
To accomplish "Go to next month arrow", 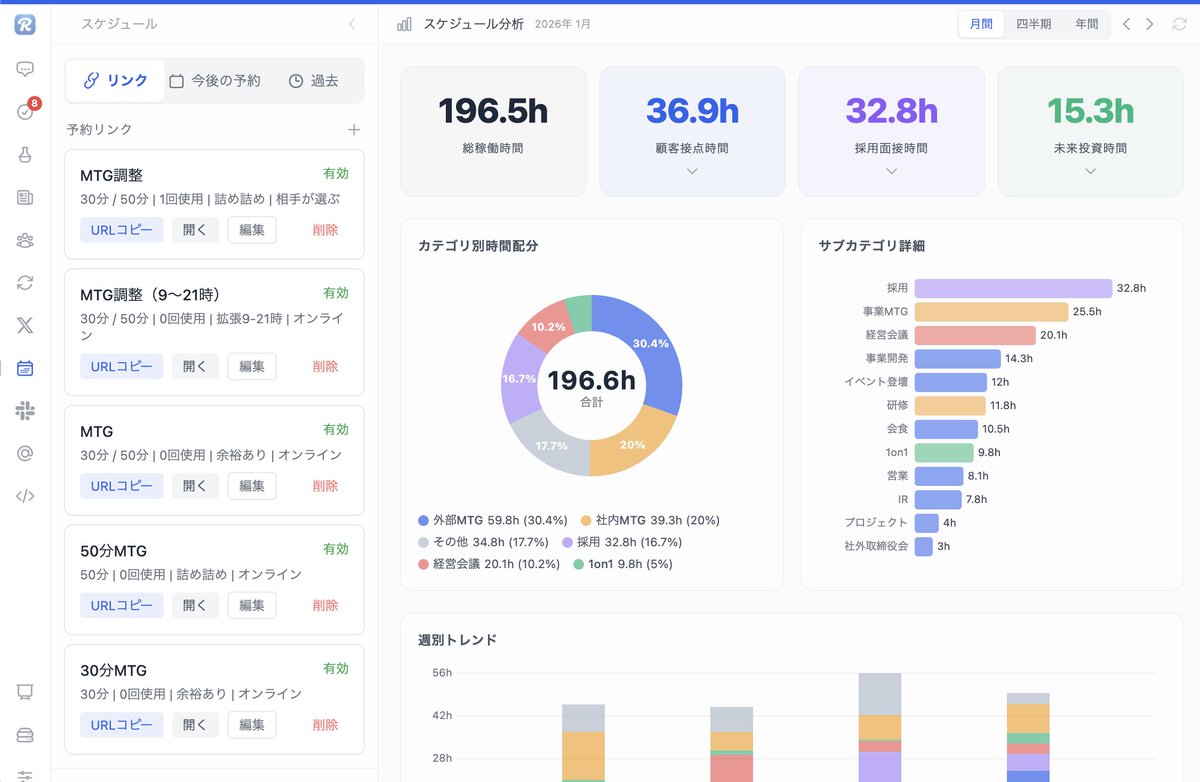I will point(1151,24).
